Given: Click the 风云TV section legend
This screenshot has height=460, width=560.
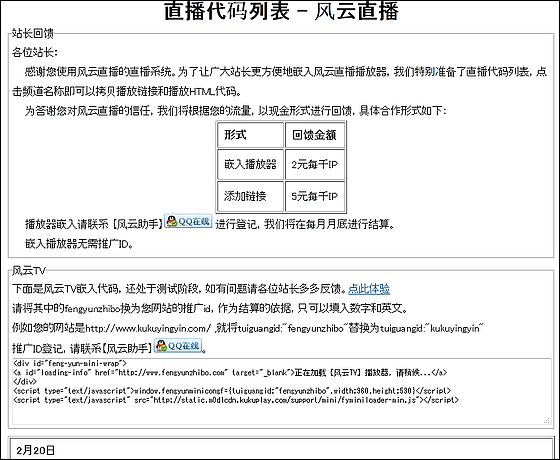Looking at the screenshot, I should pos(29,271).
